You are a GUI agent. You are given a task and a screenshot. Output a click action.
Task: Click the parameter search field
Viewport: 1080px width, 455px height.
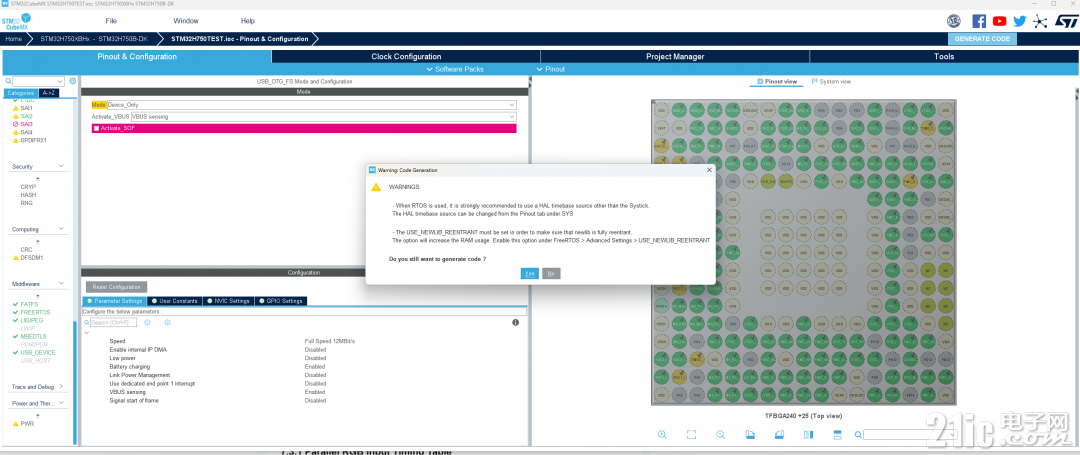point(114,322)
